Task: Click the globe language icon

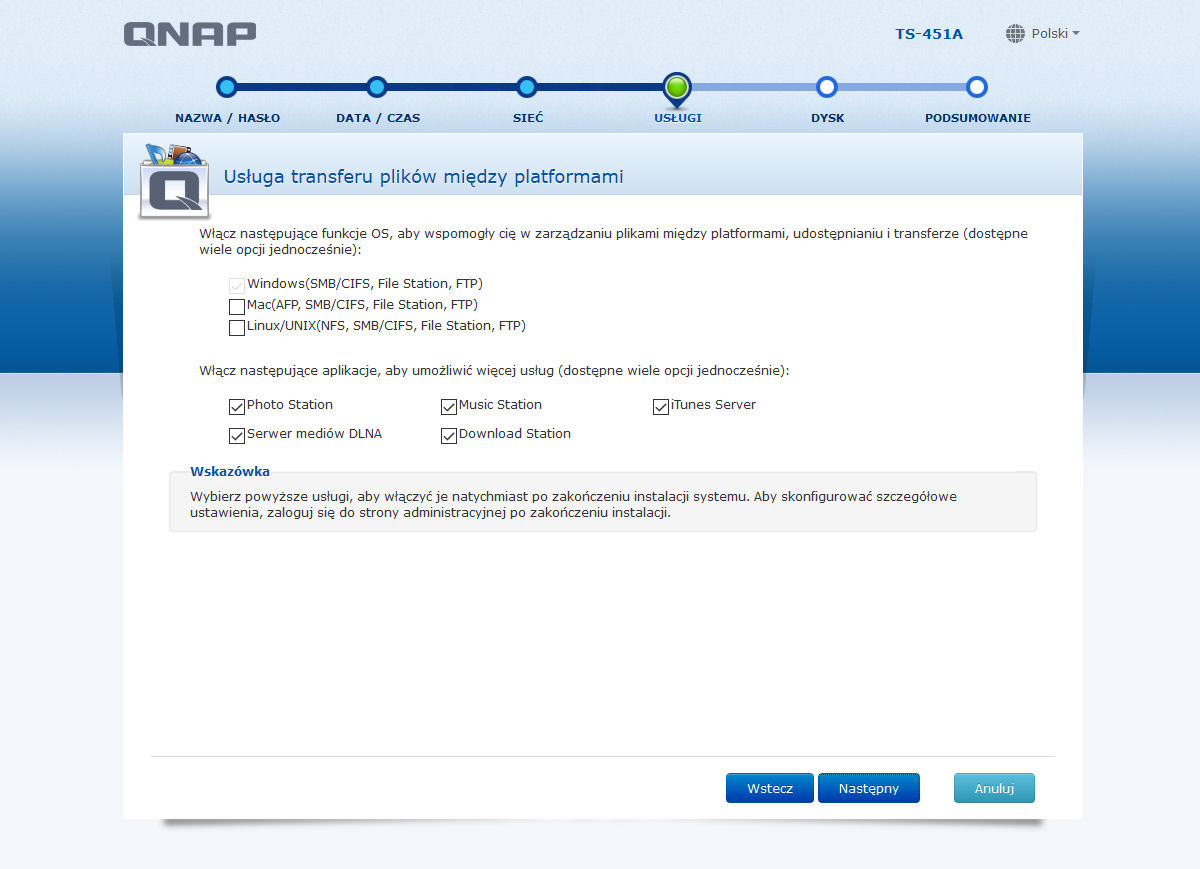Action: pos(1015,34)
